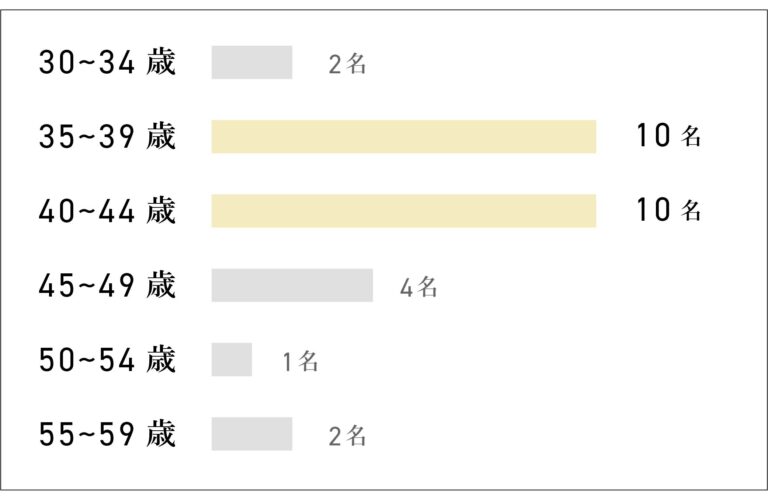Click the 1名 value label
Viewport: 768px width, 504px height.
(x=300, y=361)
